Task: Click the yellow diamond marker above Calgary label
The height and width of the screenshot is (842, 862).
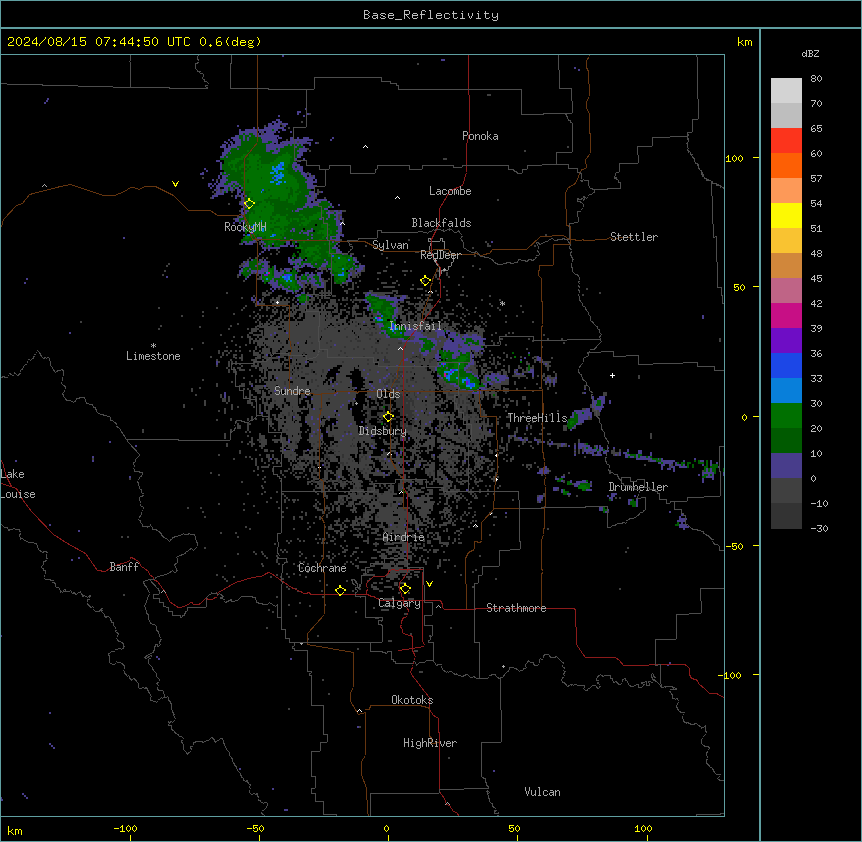Action: click(405, 589)
